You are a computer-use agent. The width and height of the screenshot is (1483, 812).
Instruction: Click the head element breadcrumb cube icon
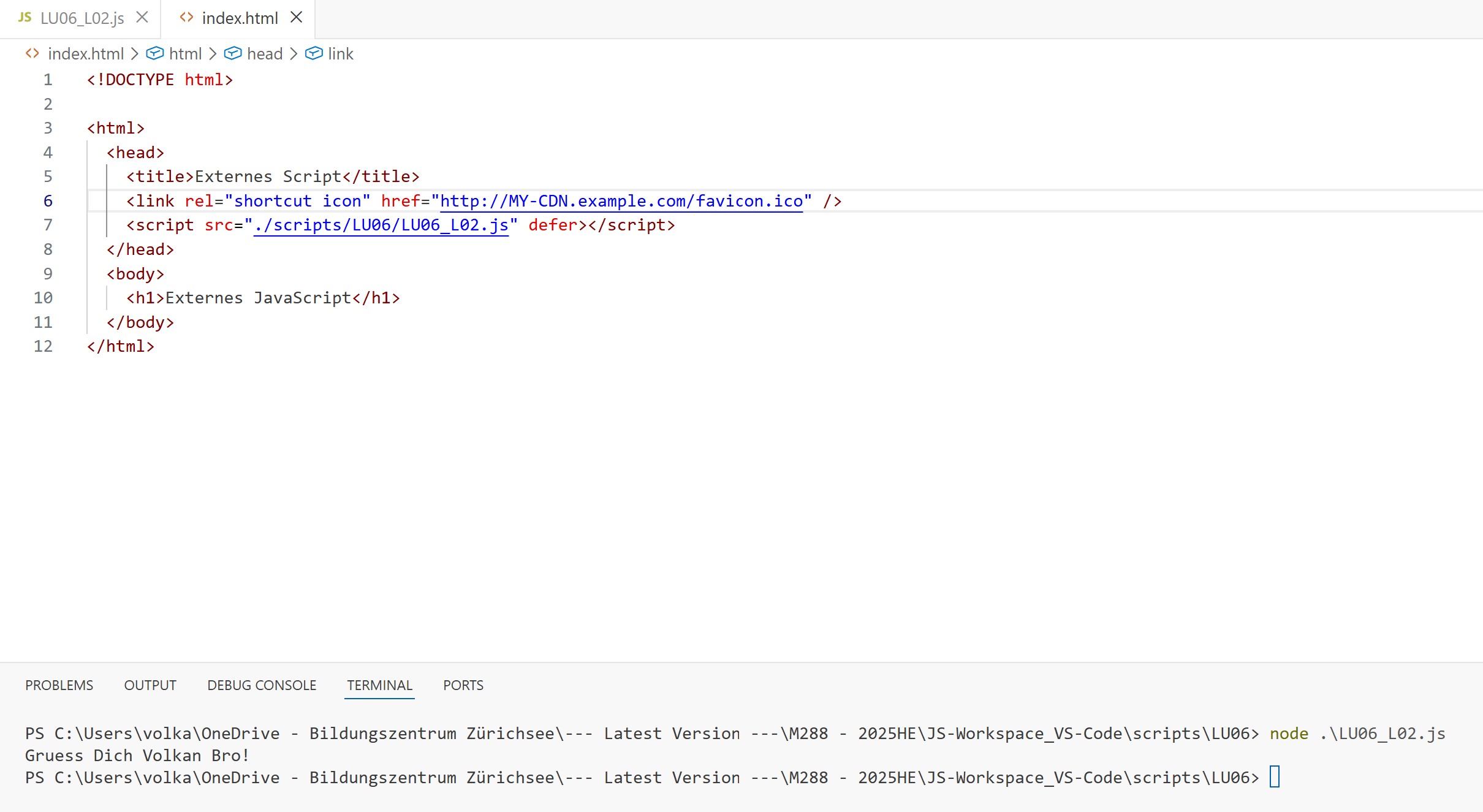(233, 54)
